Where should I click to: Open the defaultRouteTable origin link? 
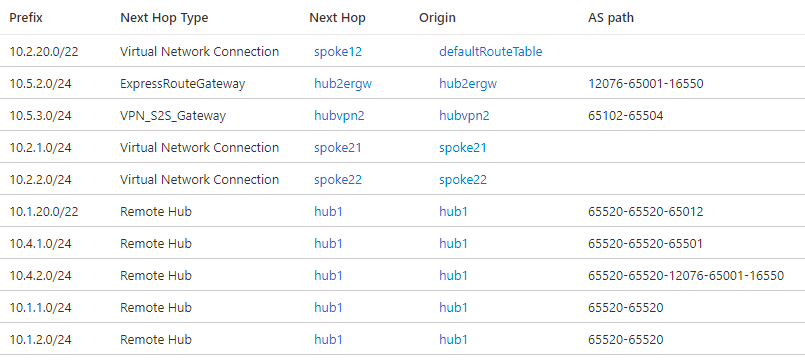coord(490,52)
